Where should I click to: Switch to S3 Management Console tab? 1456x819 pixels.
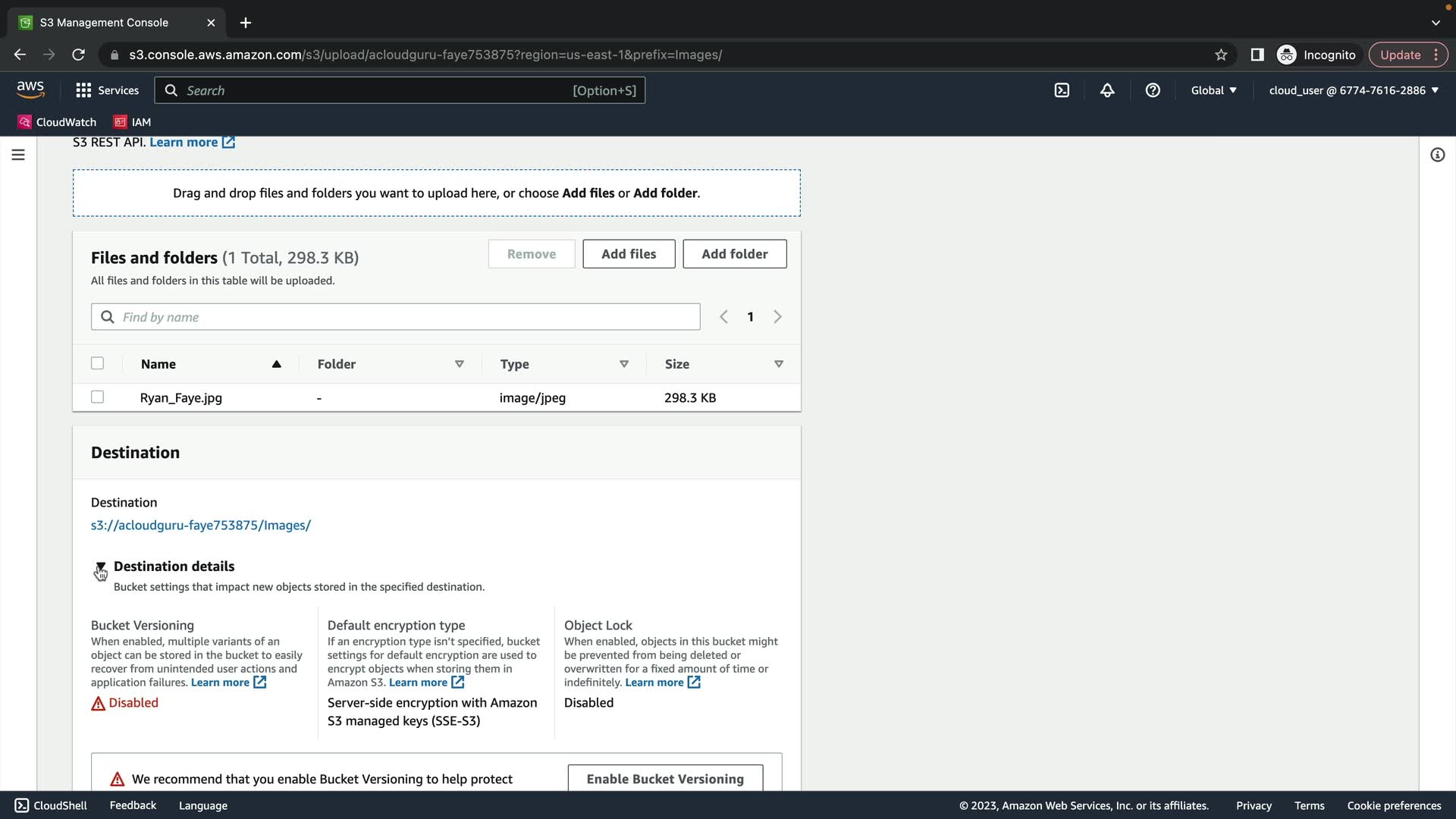click(x=106, y=23)
